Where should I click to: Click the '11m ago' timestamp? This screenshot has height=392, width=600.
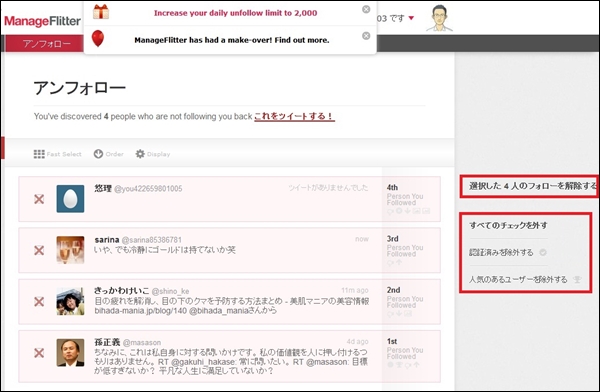coord(355,290)
